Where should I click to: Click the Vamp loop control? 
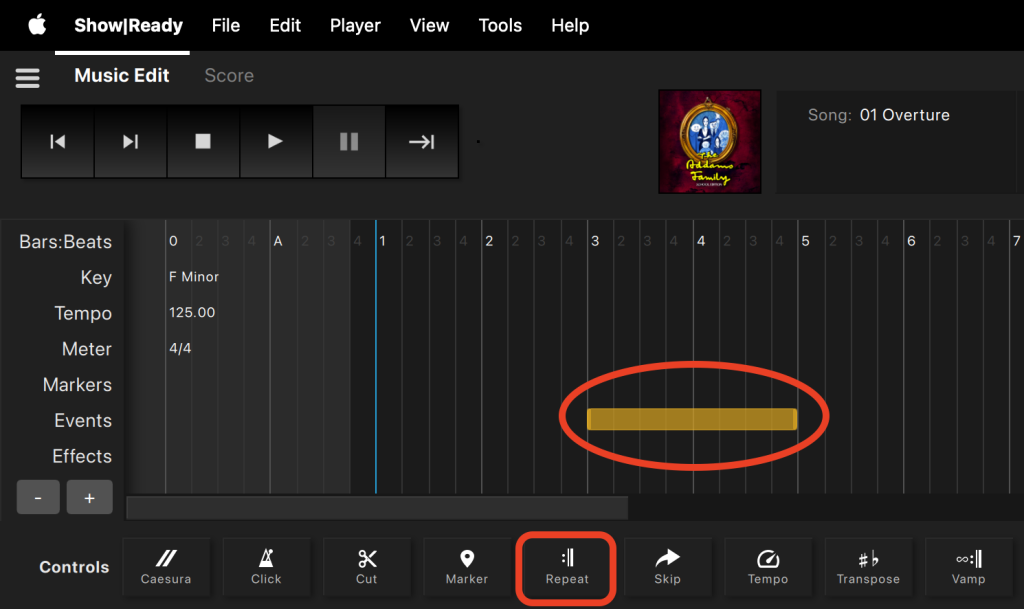coord(968,567)
